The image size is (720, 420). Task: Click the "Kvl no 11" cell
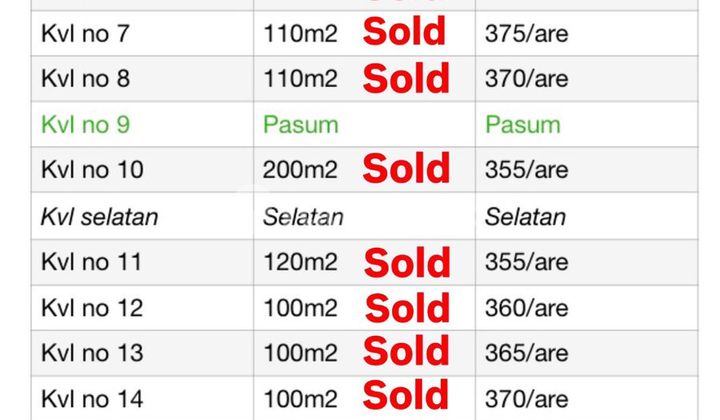(91, 262)
